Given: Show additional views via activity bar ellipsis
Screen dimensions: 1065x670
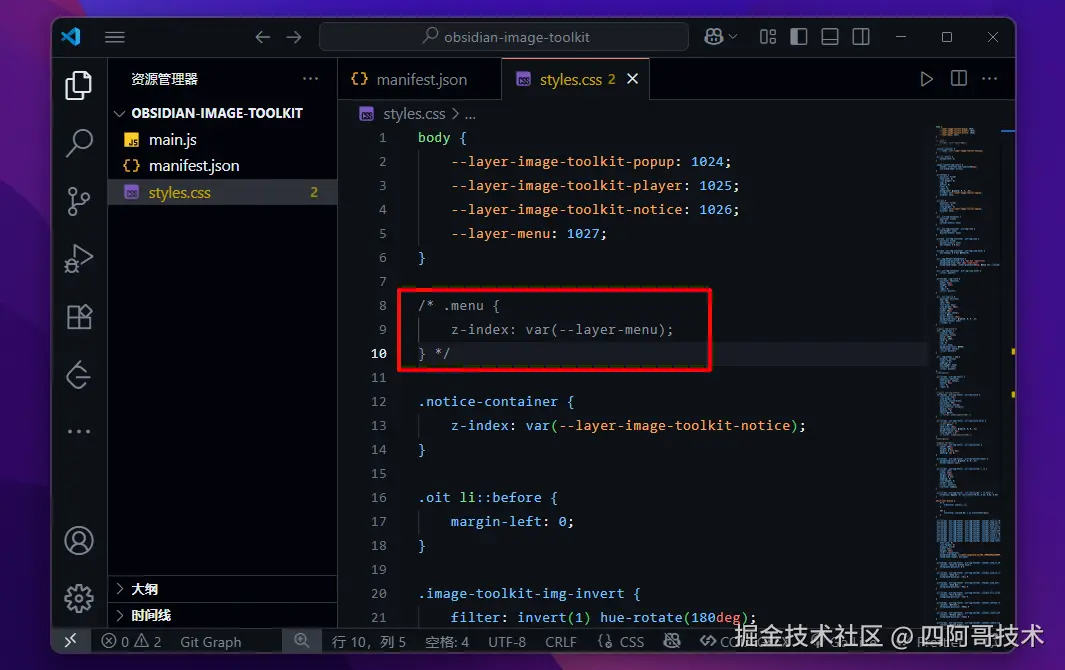Looking at the screenshot, I should coord(79,431).
